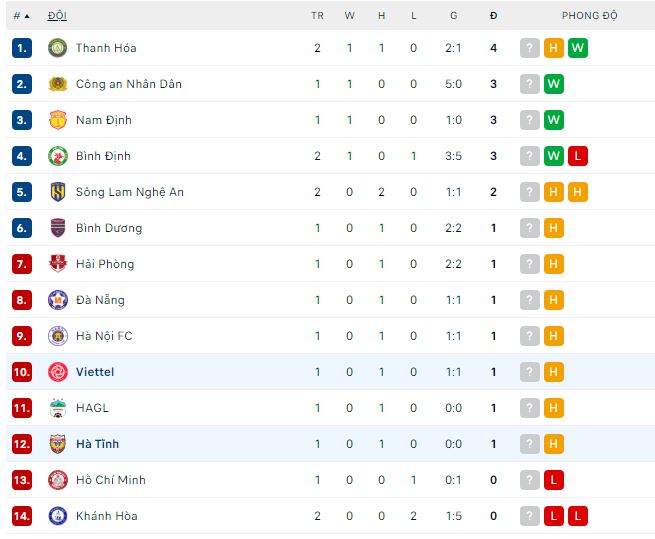Click the Hà Nội FC crest
The height and width of the screenshot is (539, 655).
57,336
